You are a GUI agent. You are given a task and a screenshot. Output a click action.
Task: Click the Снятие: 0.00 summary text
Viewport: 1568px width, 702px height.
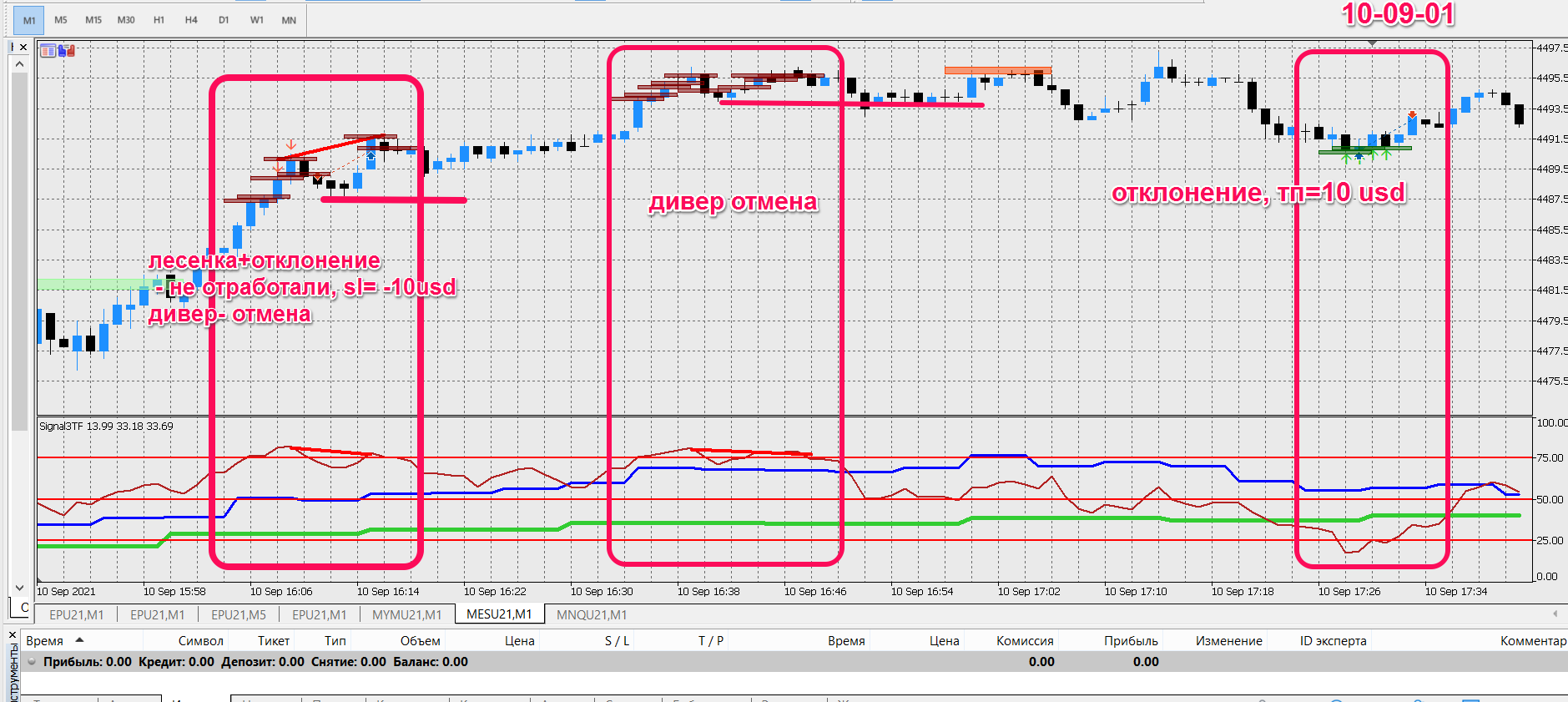tap(349, 661)
